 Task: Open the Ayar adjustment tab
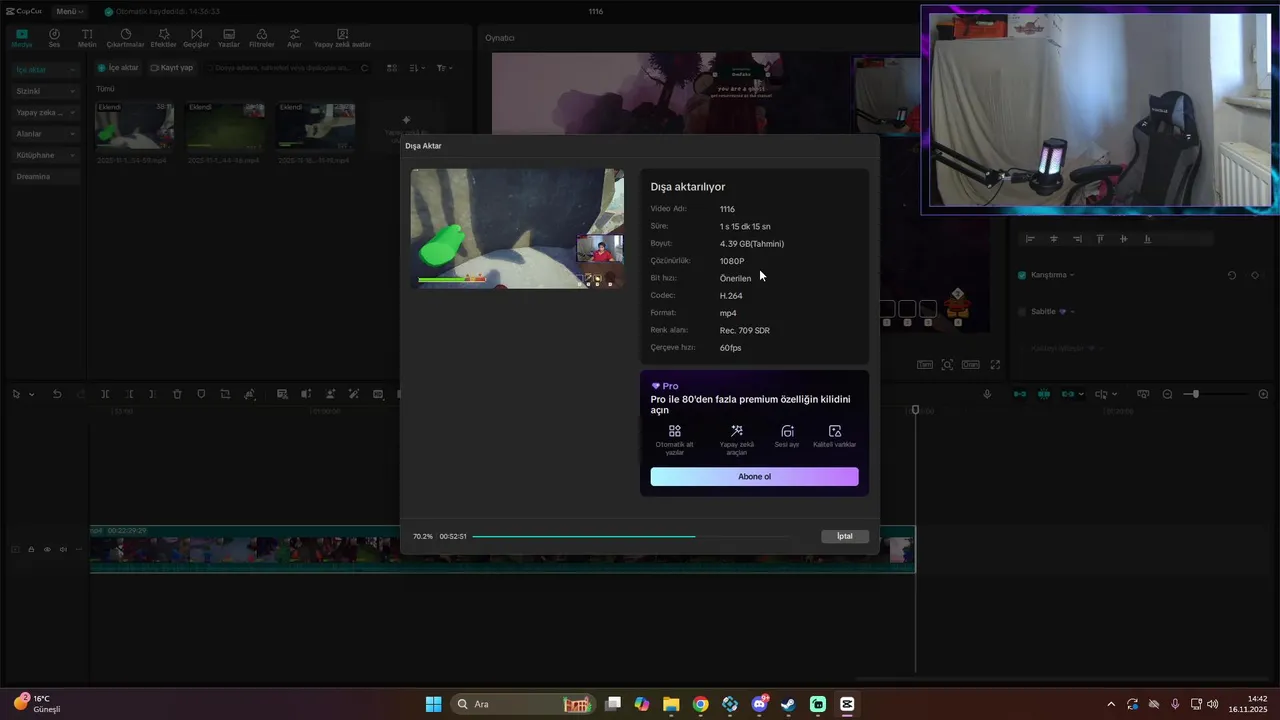click(x=294, y=38)
